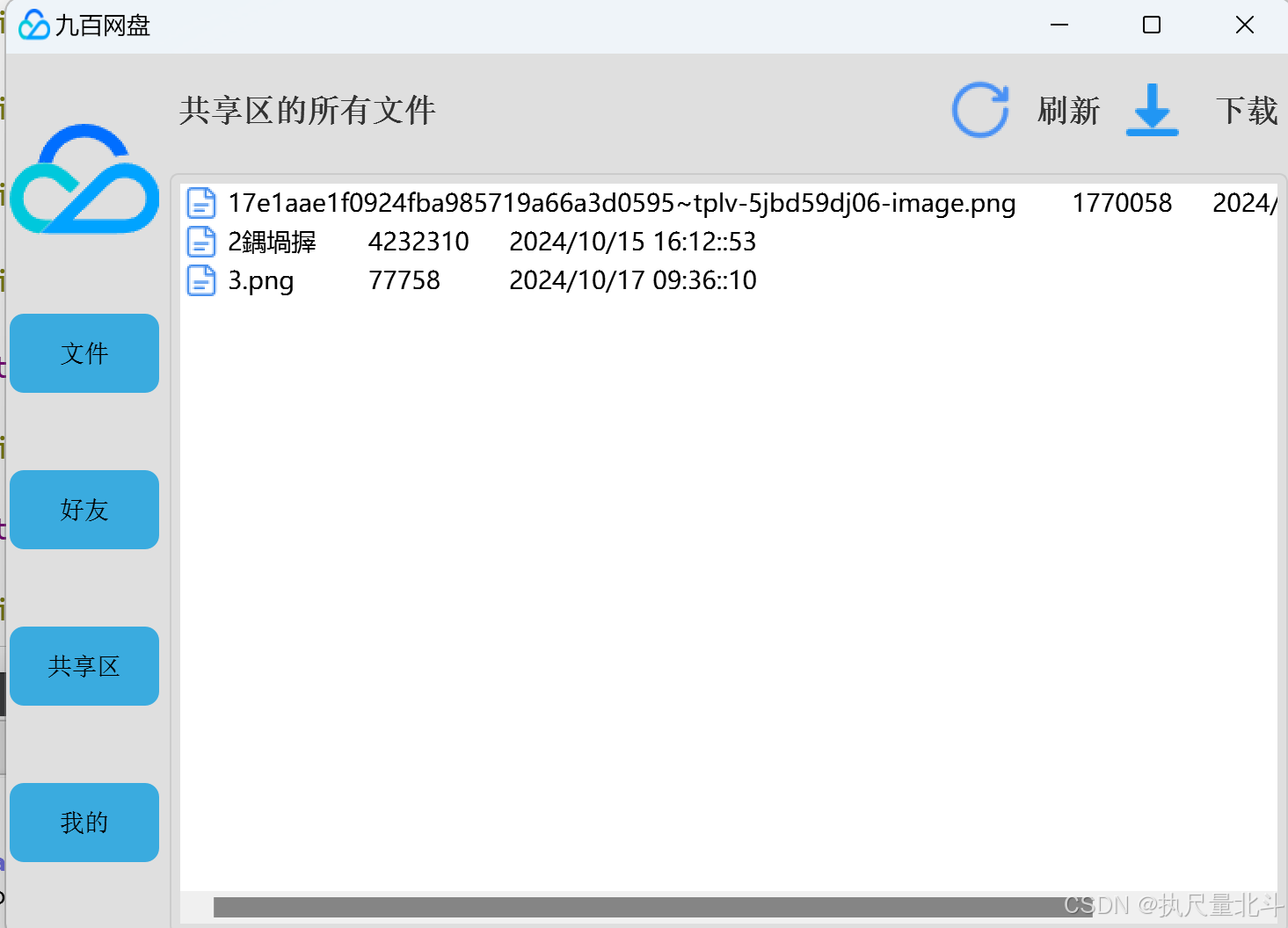Click the small cloud icon in the title bar
Image resolution: width=1288 pixels, height=928 pixels.
(x=34, y=25)
